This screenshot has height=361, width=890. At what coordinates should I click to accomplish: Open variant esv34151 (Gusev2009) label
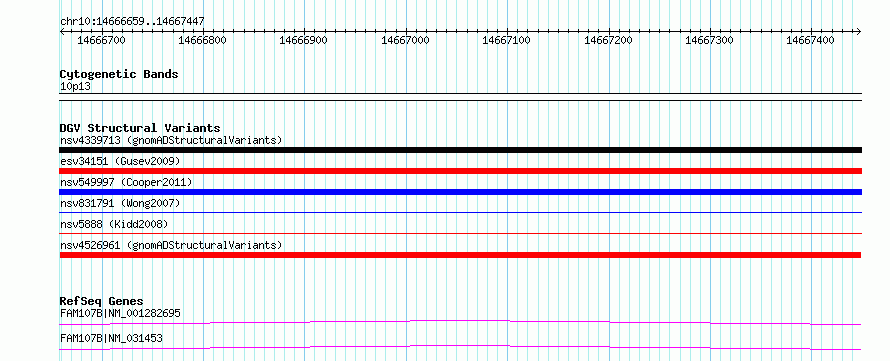pos(120,161)
